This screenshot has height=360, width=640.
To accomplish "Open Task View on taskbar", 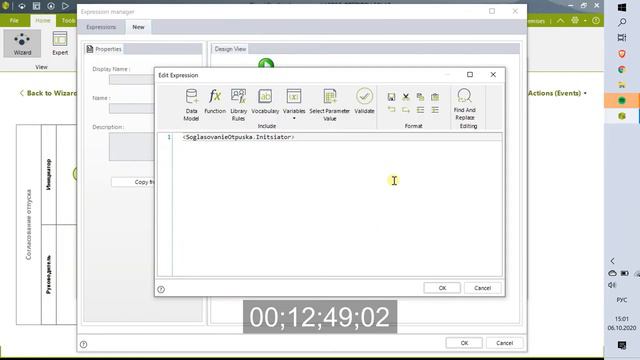I will [x=622, y=38].
